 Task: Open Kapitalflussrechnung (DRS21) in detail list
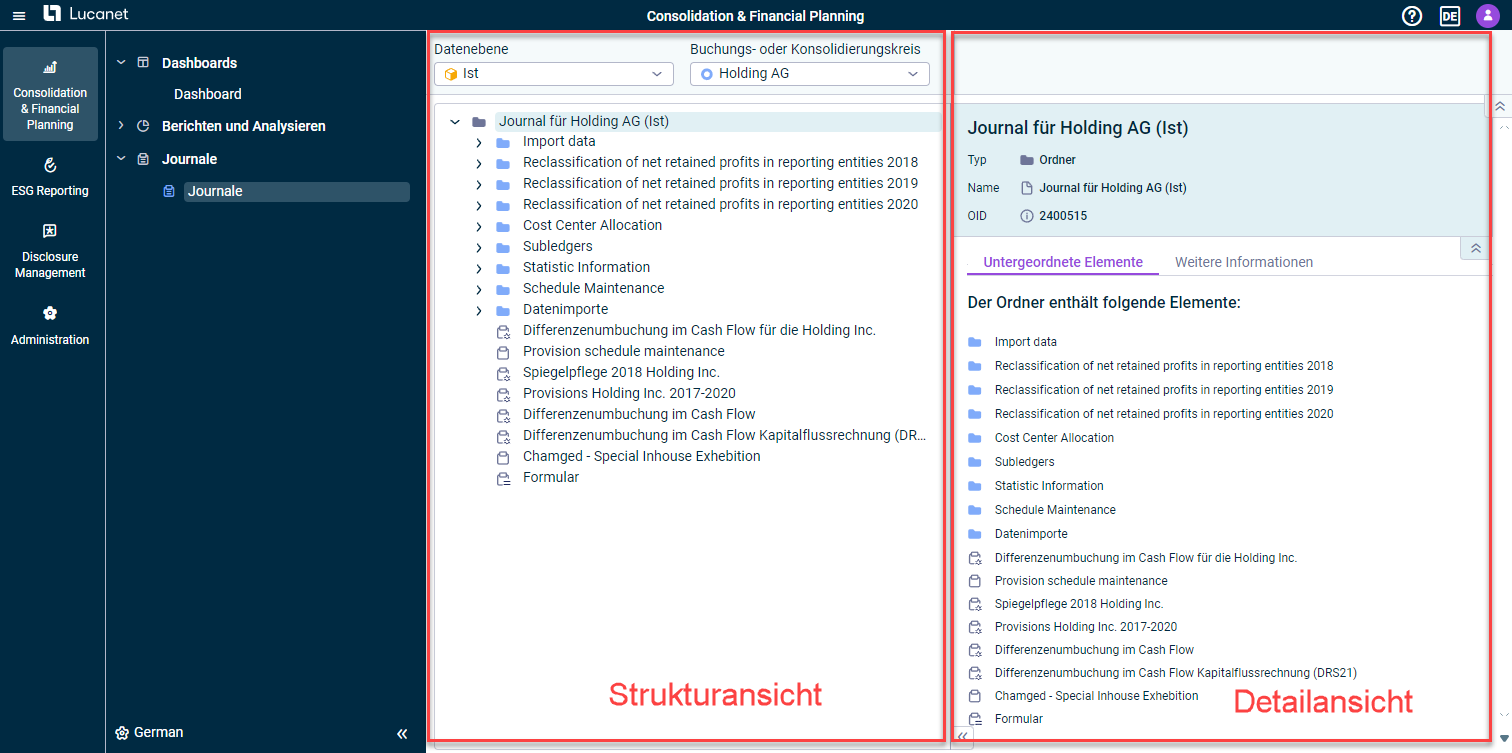(1175, 673)
